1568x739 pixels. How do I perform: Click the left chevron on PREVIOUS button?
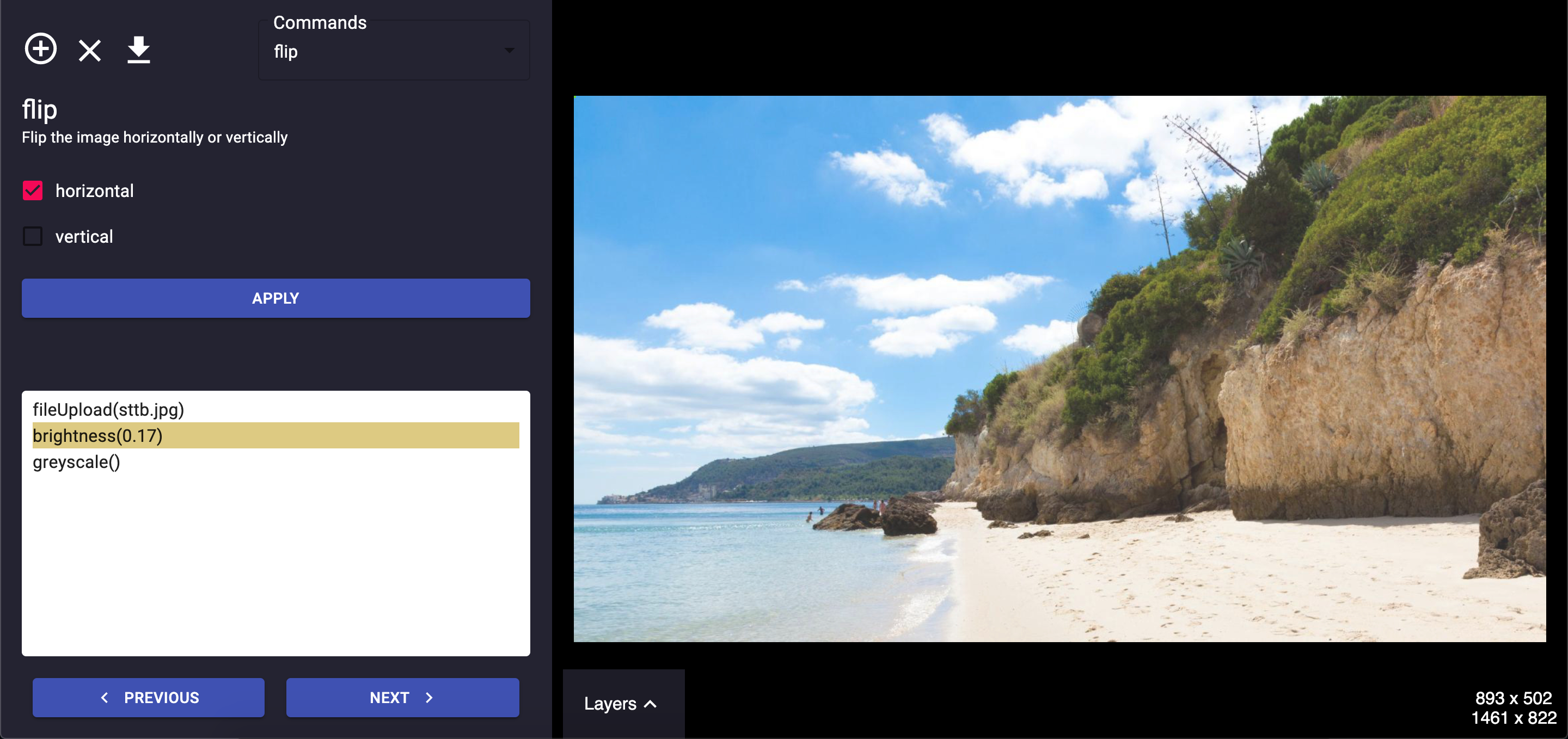pos(105,698)
